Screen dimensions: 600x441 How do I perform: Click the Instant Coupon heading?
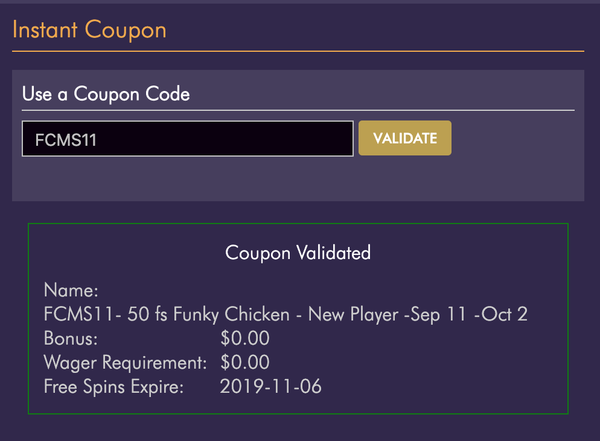click(89, 29)
